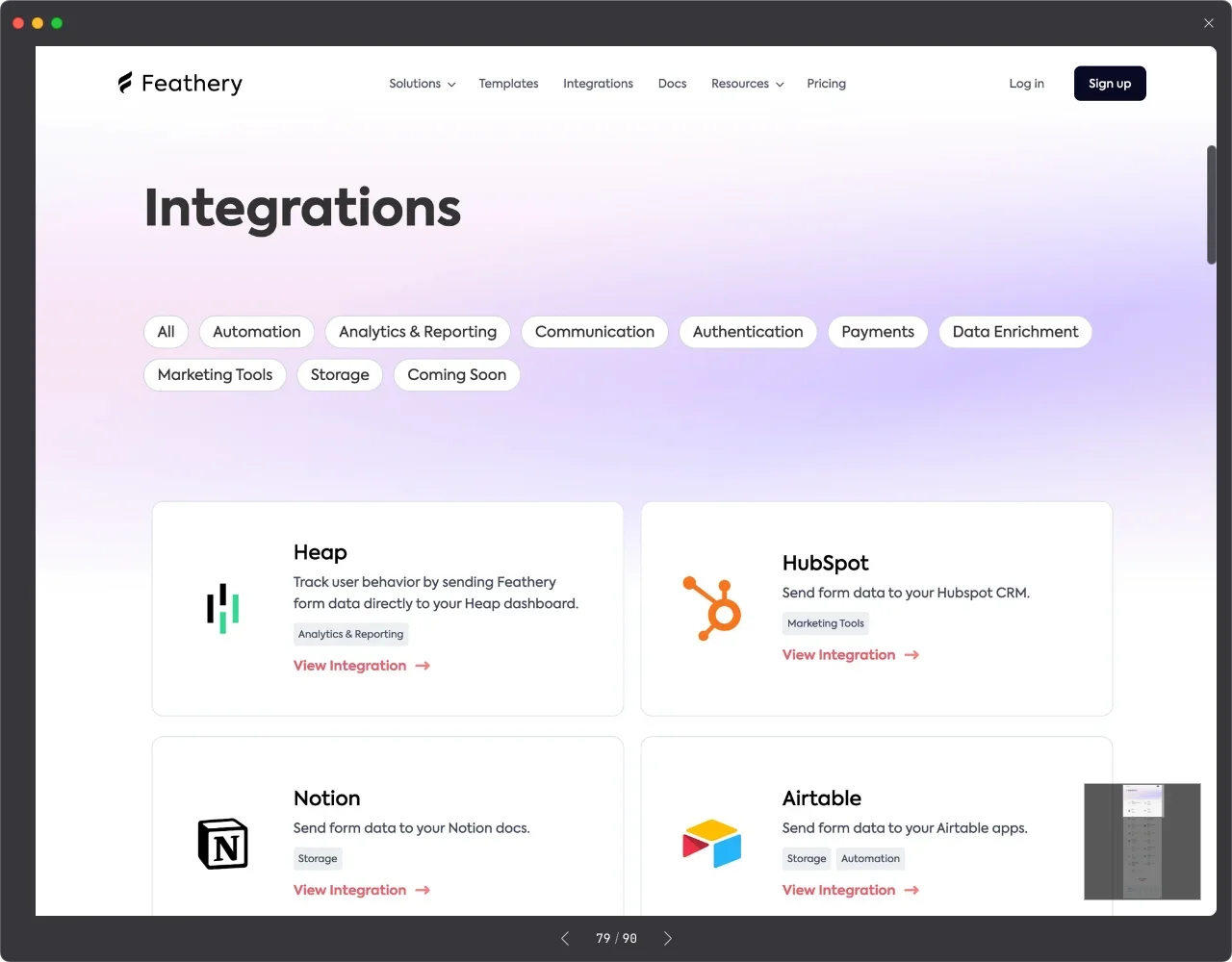Click the Heap logo icon

222,609
